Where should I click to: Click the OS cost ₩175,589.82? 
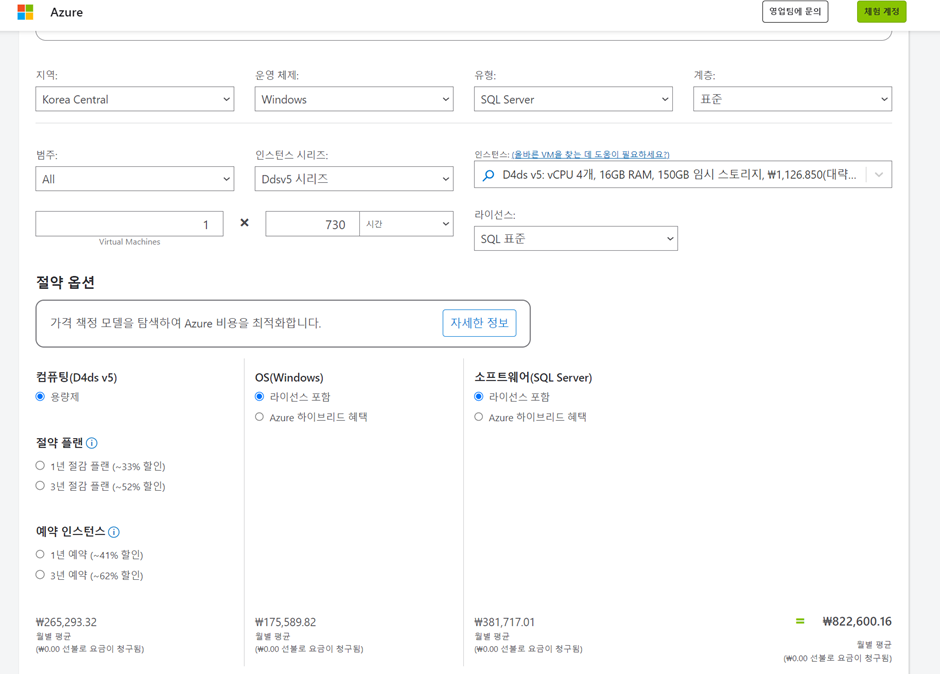[x=285, y=622]
